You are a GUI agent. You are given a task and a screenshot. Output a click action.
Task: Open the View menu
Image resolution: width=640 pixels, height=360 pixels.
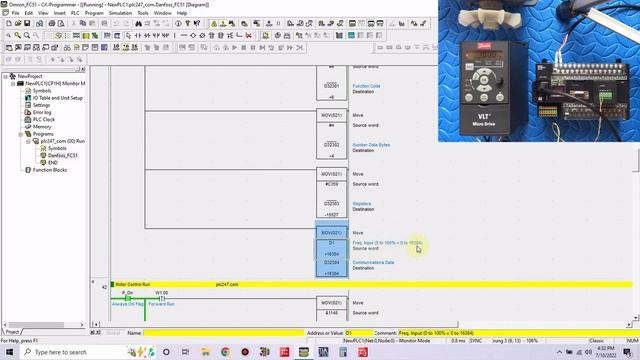click(43, 13)
